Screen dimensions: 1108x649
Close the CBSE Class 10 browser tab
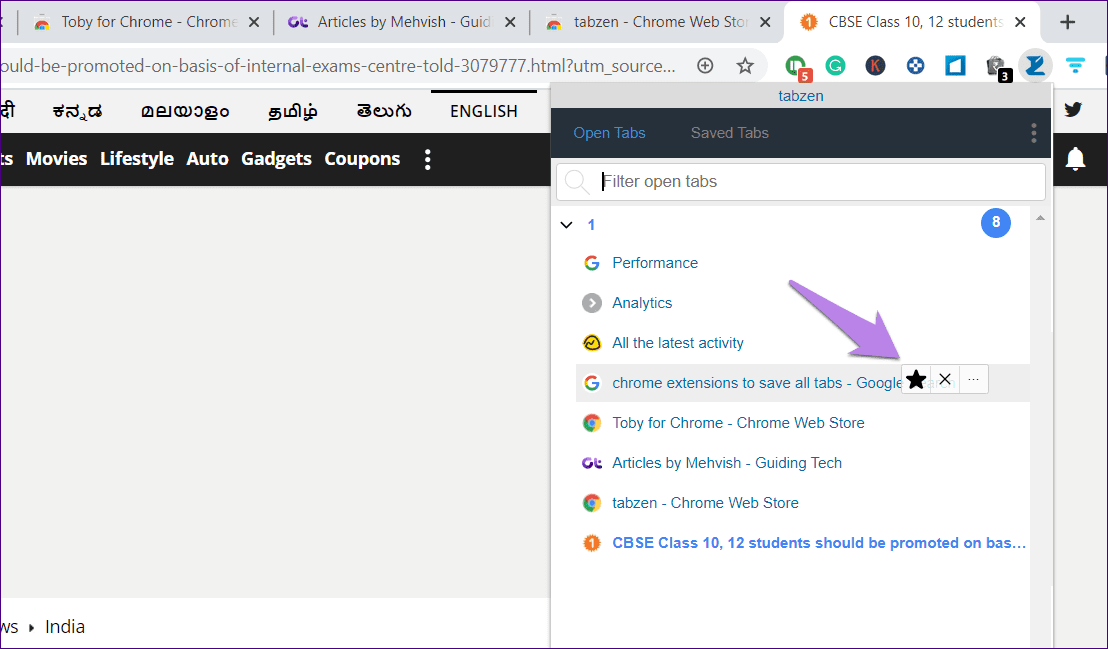[1020, 23]
